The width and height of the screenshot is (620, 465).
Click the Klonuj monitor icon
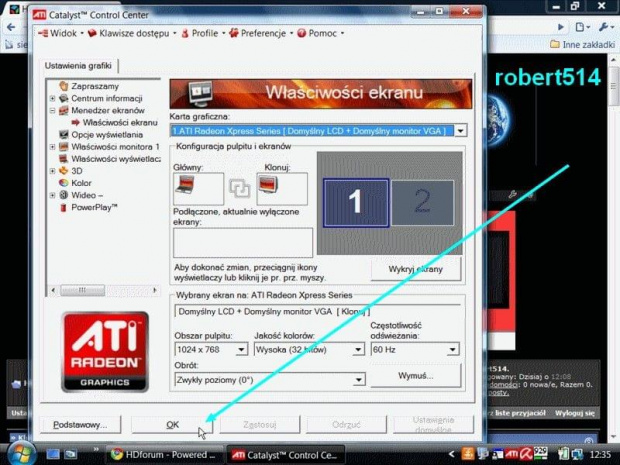point(268,185)
